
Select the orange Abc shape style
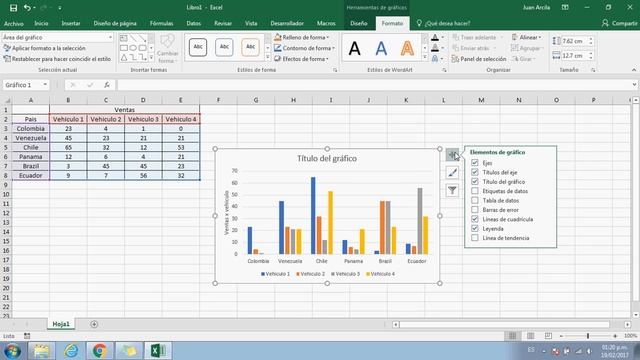[x=250, y=47]
